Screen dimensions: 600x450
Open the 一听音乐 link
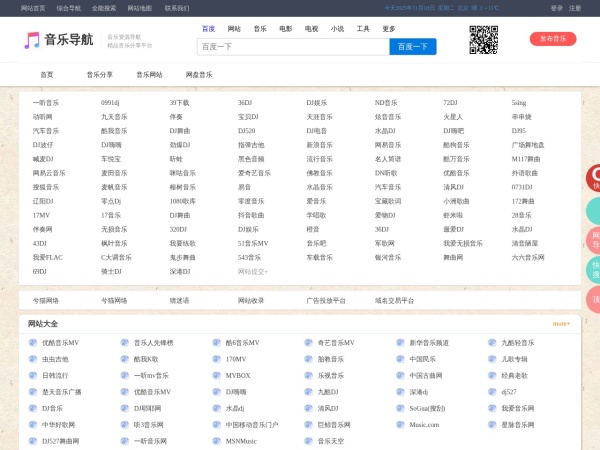click(46, 103)
